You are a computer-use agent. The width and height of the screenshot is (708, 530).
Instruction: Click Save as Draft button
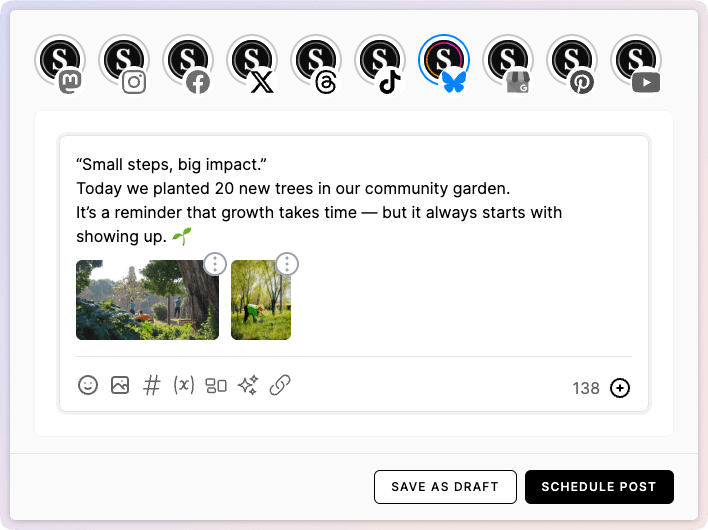click(x=445, y=487)
